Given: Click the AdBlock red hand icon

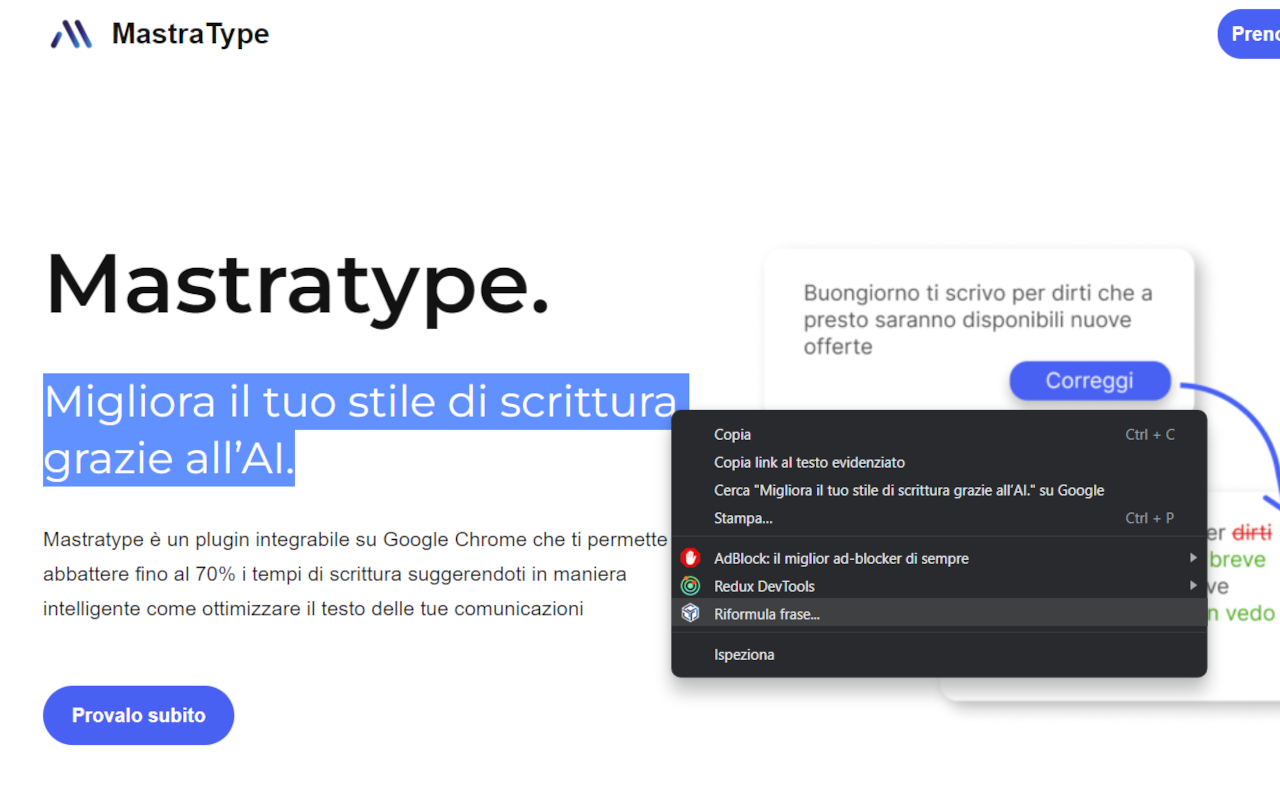Looking at the screenshot, I should coord(690,558).
